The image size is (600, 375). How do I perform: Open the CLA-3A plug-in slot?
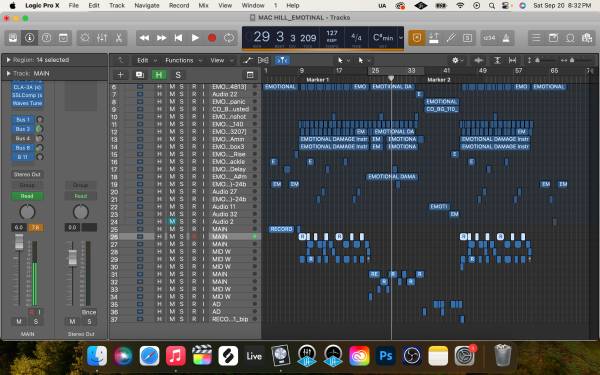click(x=27, y=87)
